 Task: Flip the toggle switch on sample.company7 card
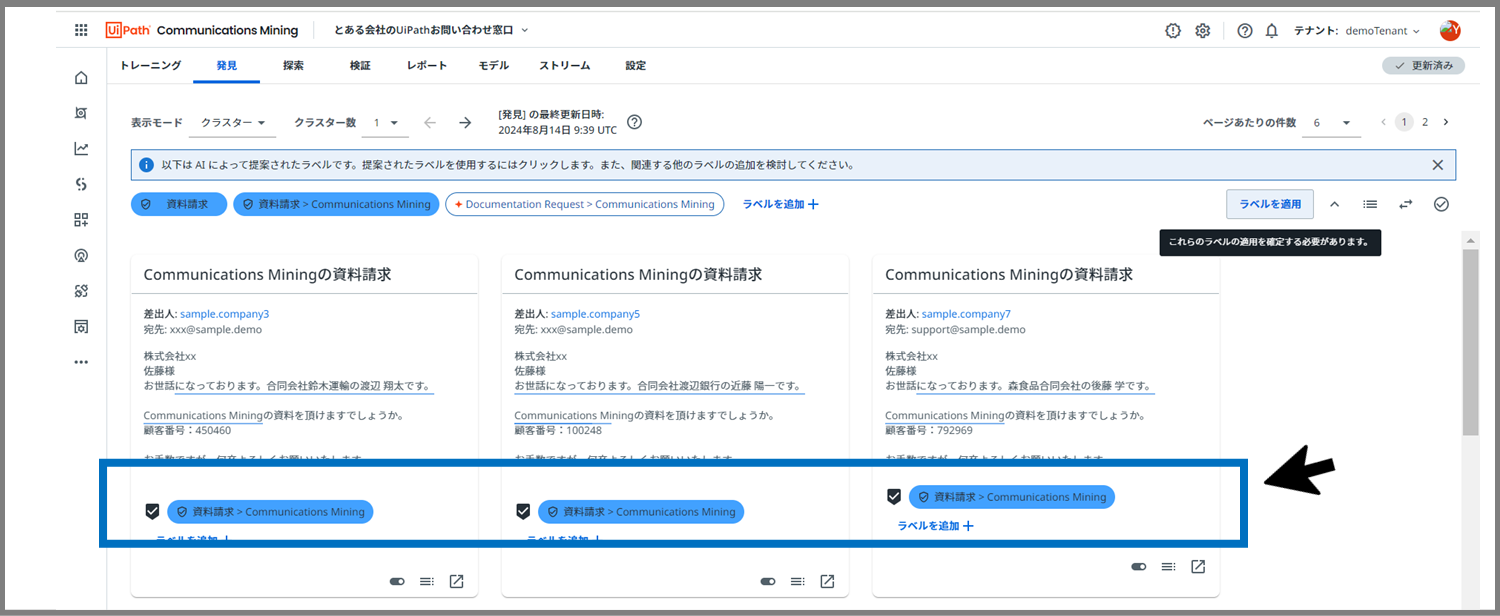1139,567
